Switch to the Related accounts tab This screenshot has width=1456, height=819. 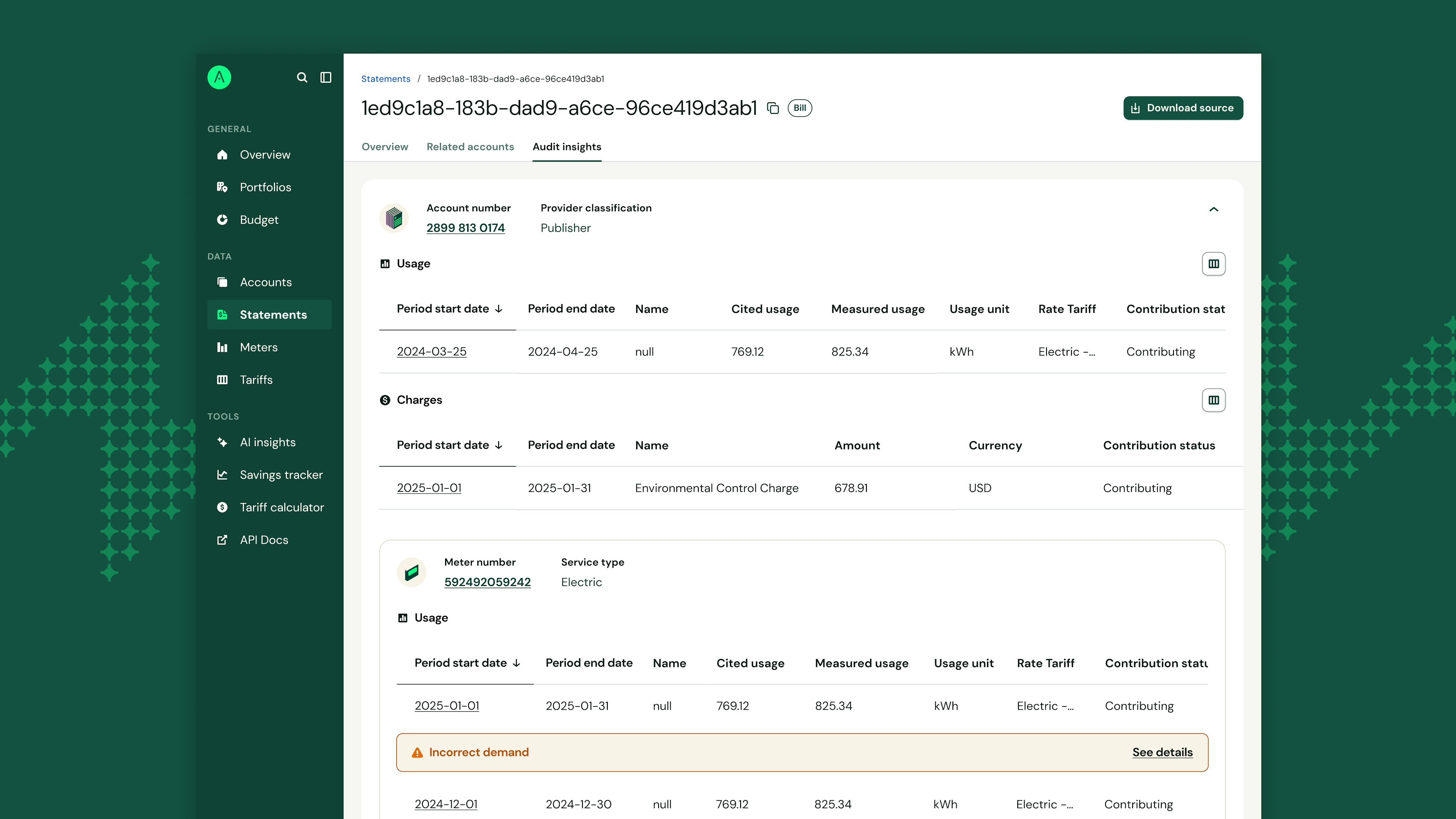pyautogui.click(x=470, y=147)
